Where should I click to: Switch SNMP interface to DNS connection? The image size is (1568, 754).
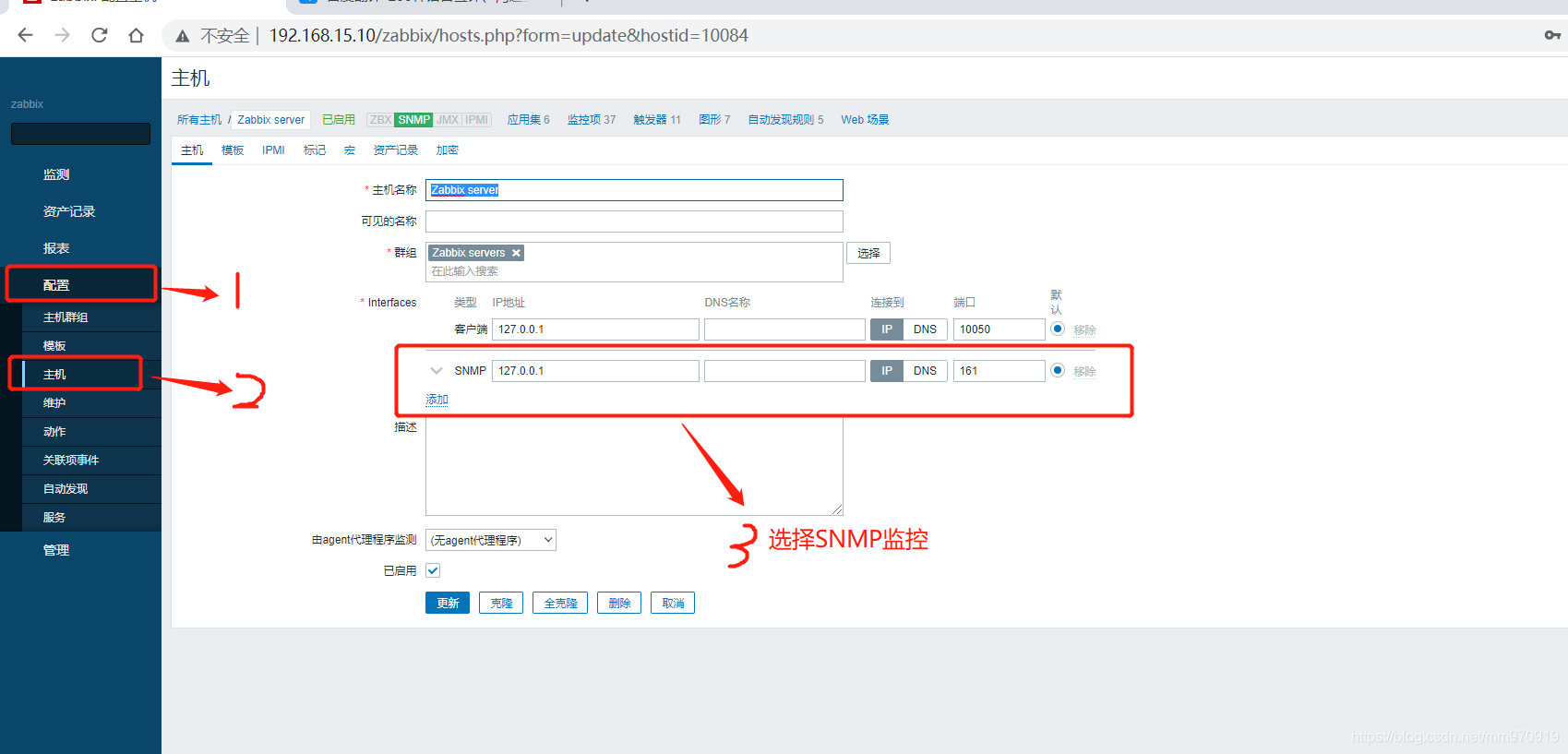coord(925,371)
